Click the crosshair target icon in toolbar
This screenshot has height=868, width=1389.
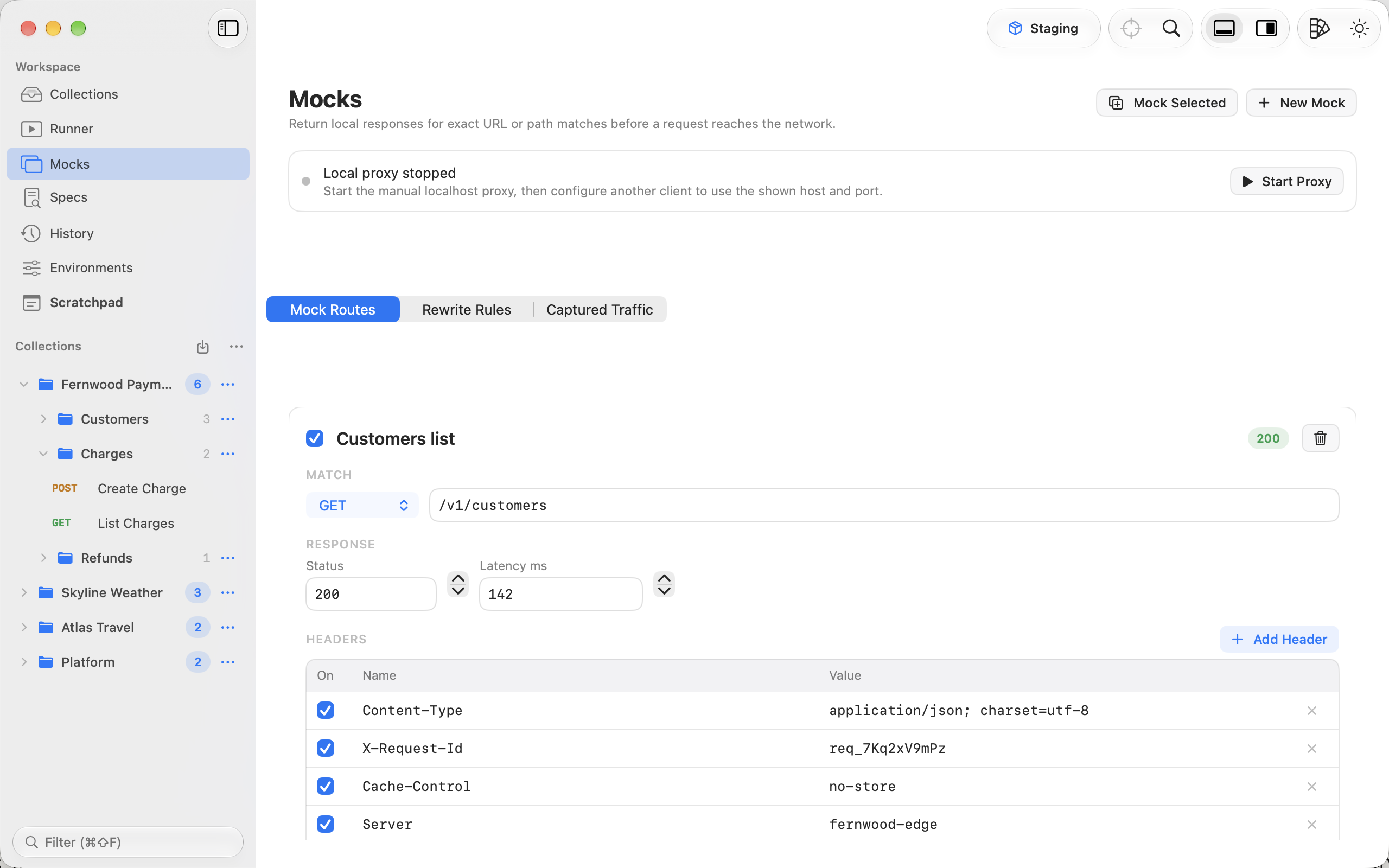coord(1131,28)
